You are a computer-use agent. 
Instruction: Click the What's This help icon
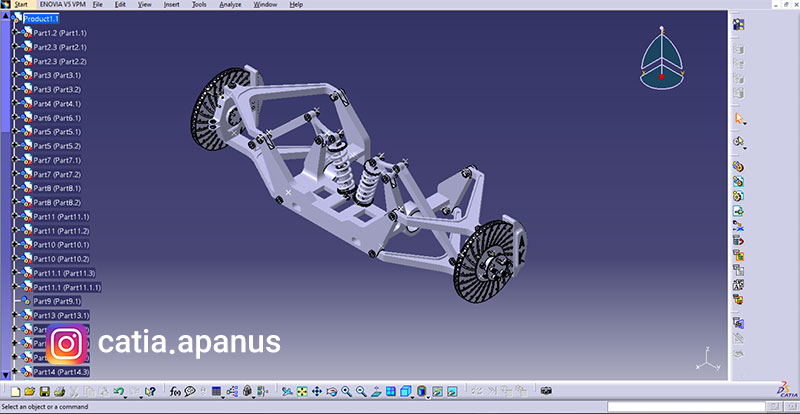click(150, 392)
